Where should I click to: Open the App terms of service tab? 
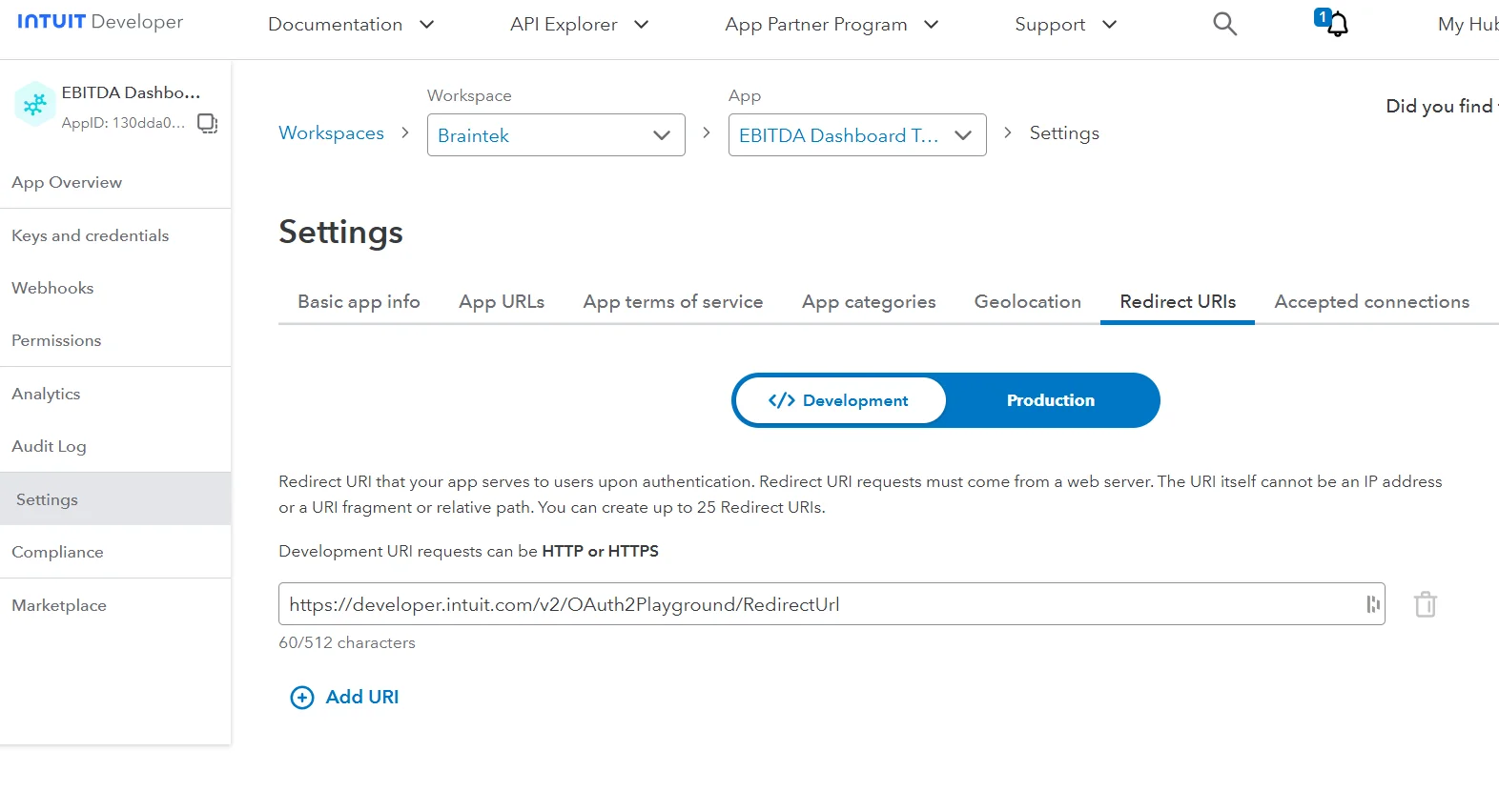click(x=673, y=302)
